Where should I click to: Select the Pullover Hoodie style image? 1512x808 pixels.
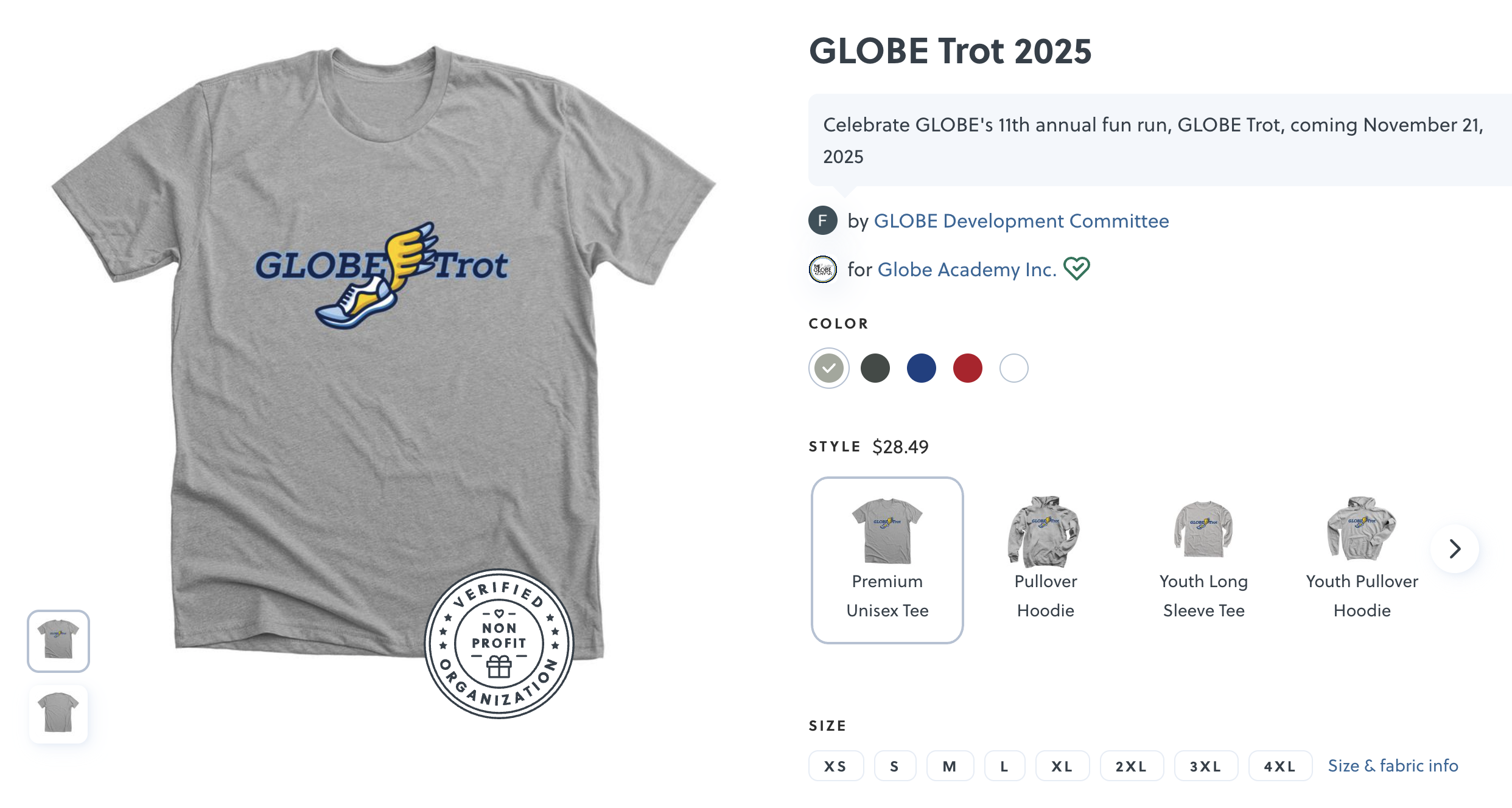coord(1045,531)
